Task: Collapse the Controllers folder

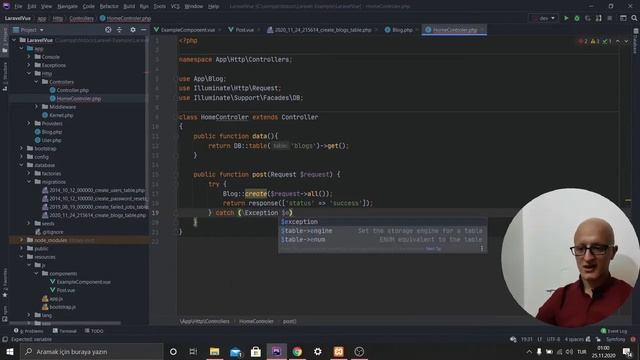Action: click(x=36, y=82)
